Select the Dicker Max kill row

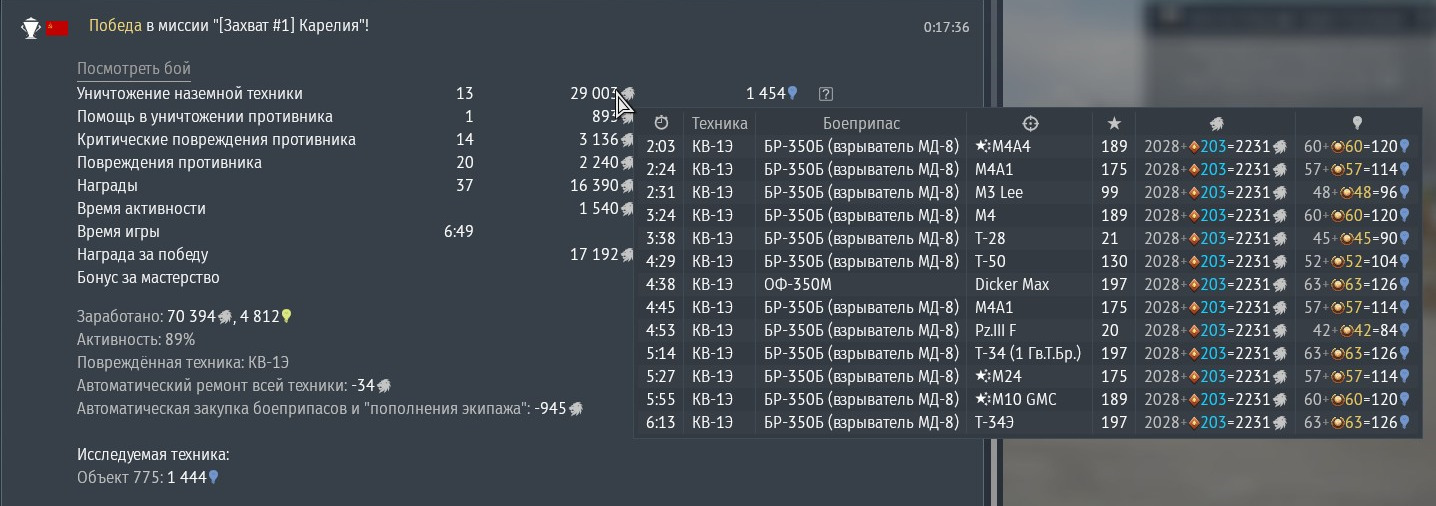1011,284
